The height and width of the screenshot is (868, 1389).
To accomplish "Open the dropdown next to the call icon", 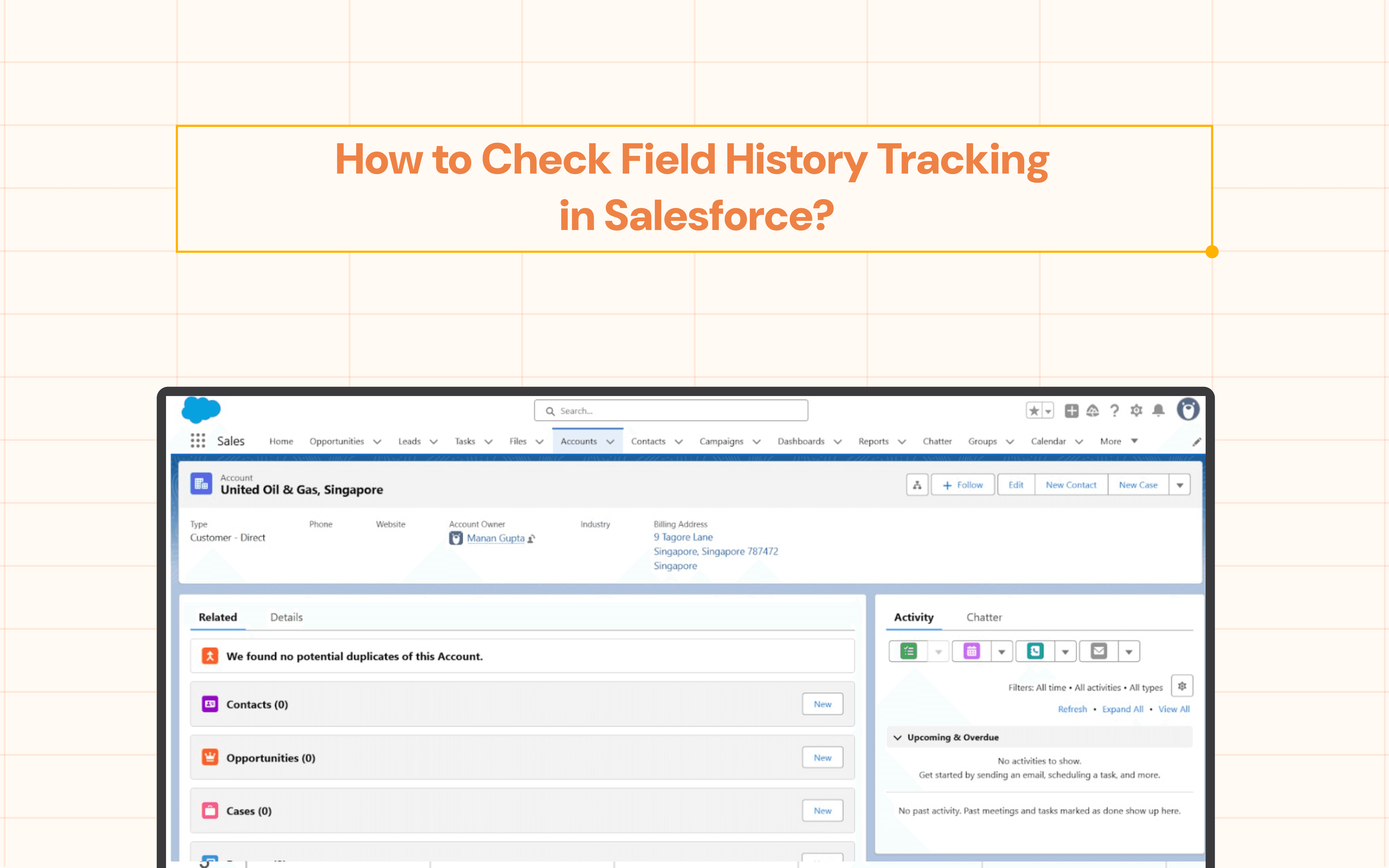I will pyautogui.click(x=1065, y=652).
